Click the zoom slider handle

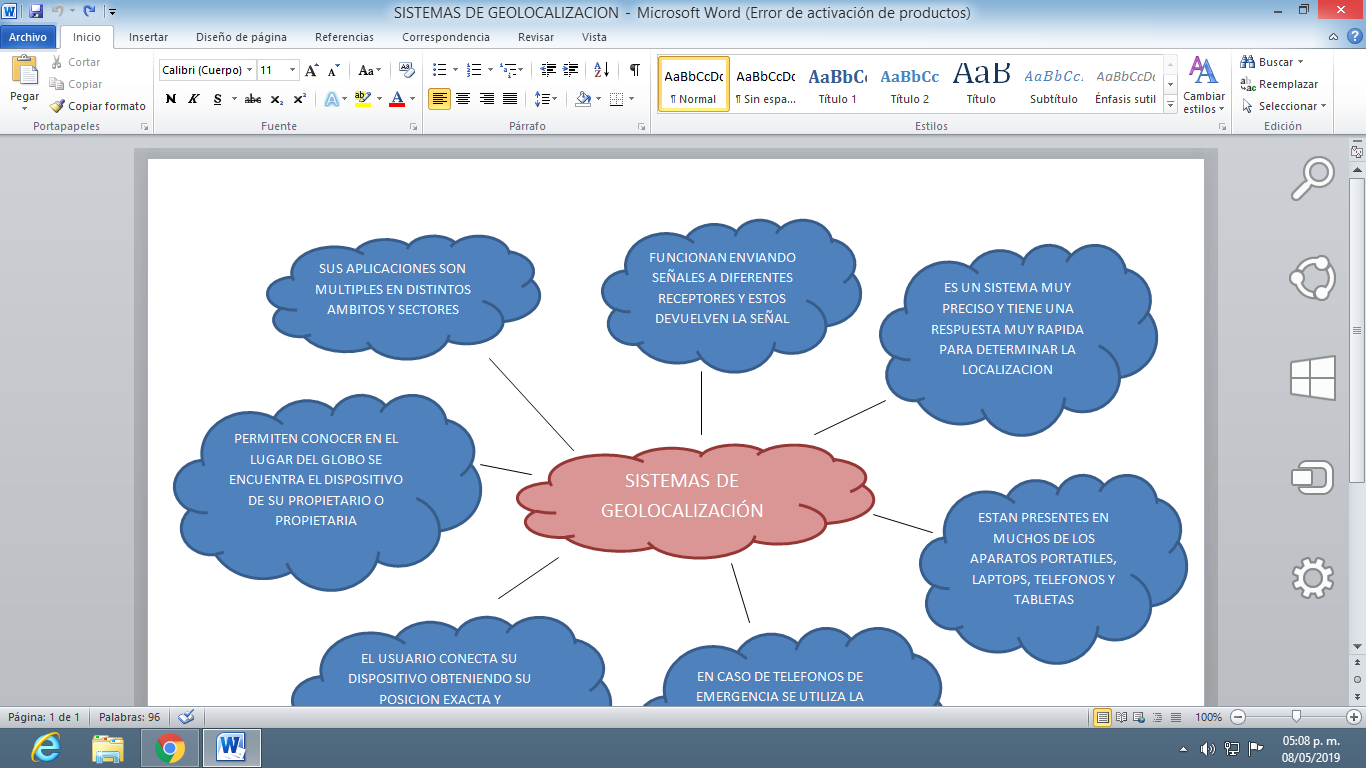click(x=1296, y=716)
